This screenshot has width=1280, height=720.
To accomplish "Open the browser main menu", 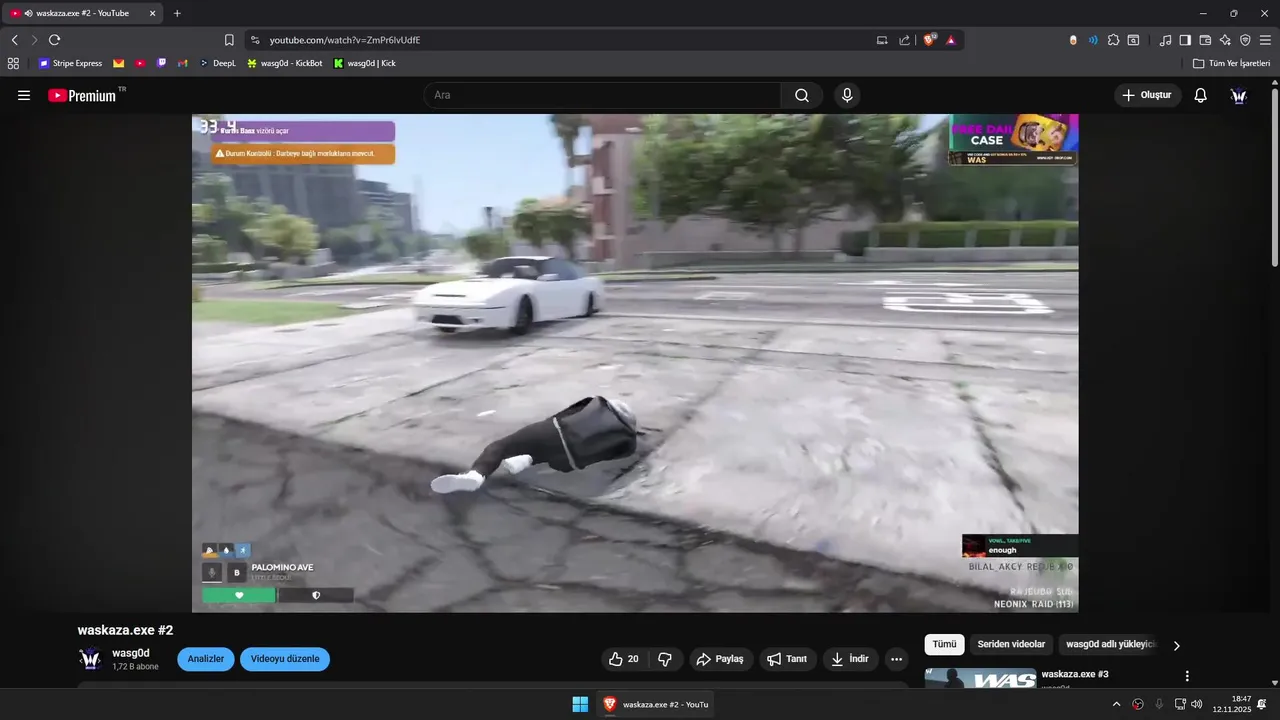I will coord(1265,40).
